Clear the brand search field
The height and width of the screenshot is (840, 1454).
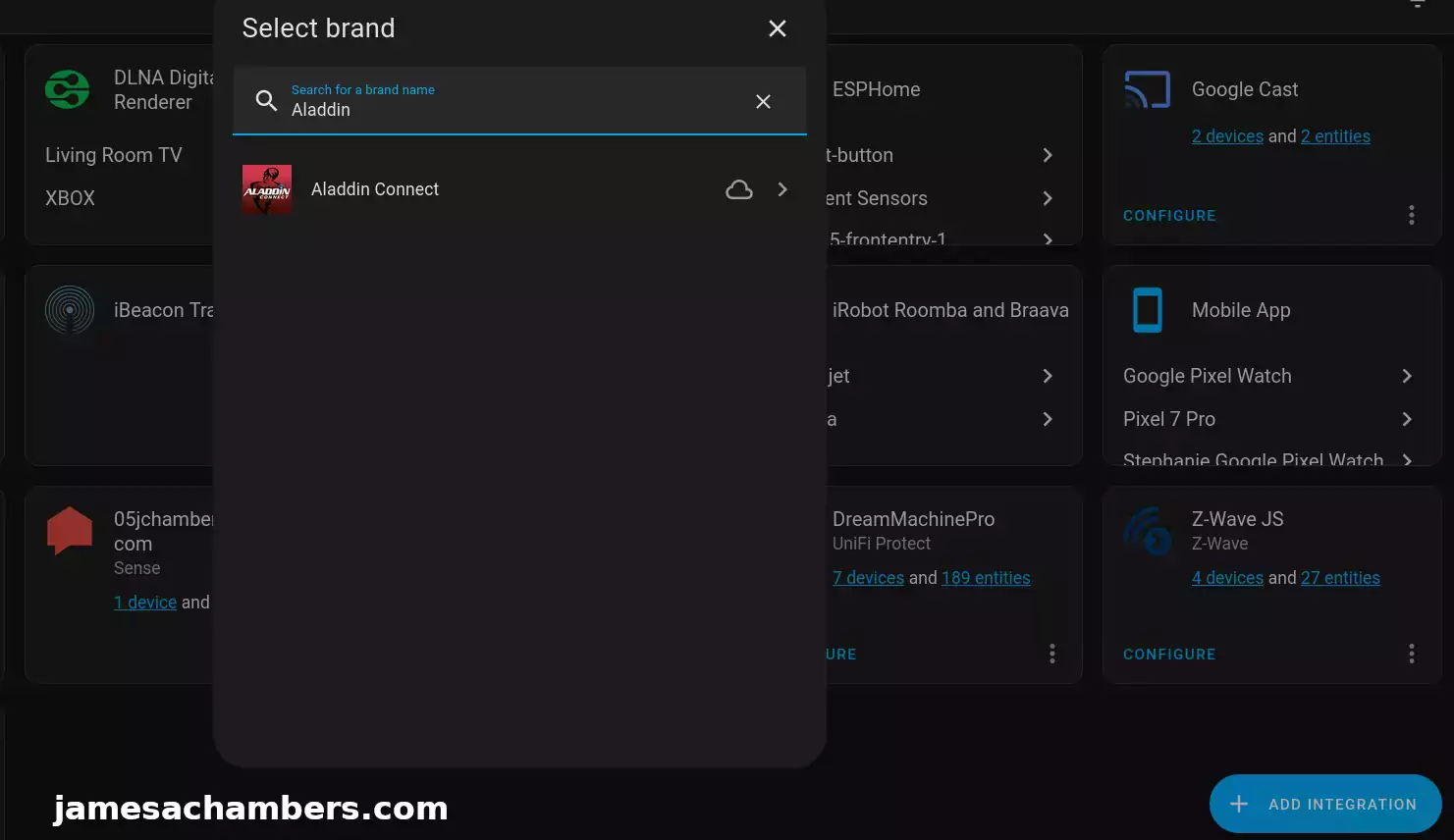point(763,101)
